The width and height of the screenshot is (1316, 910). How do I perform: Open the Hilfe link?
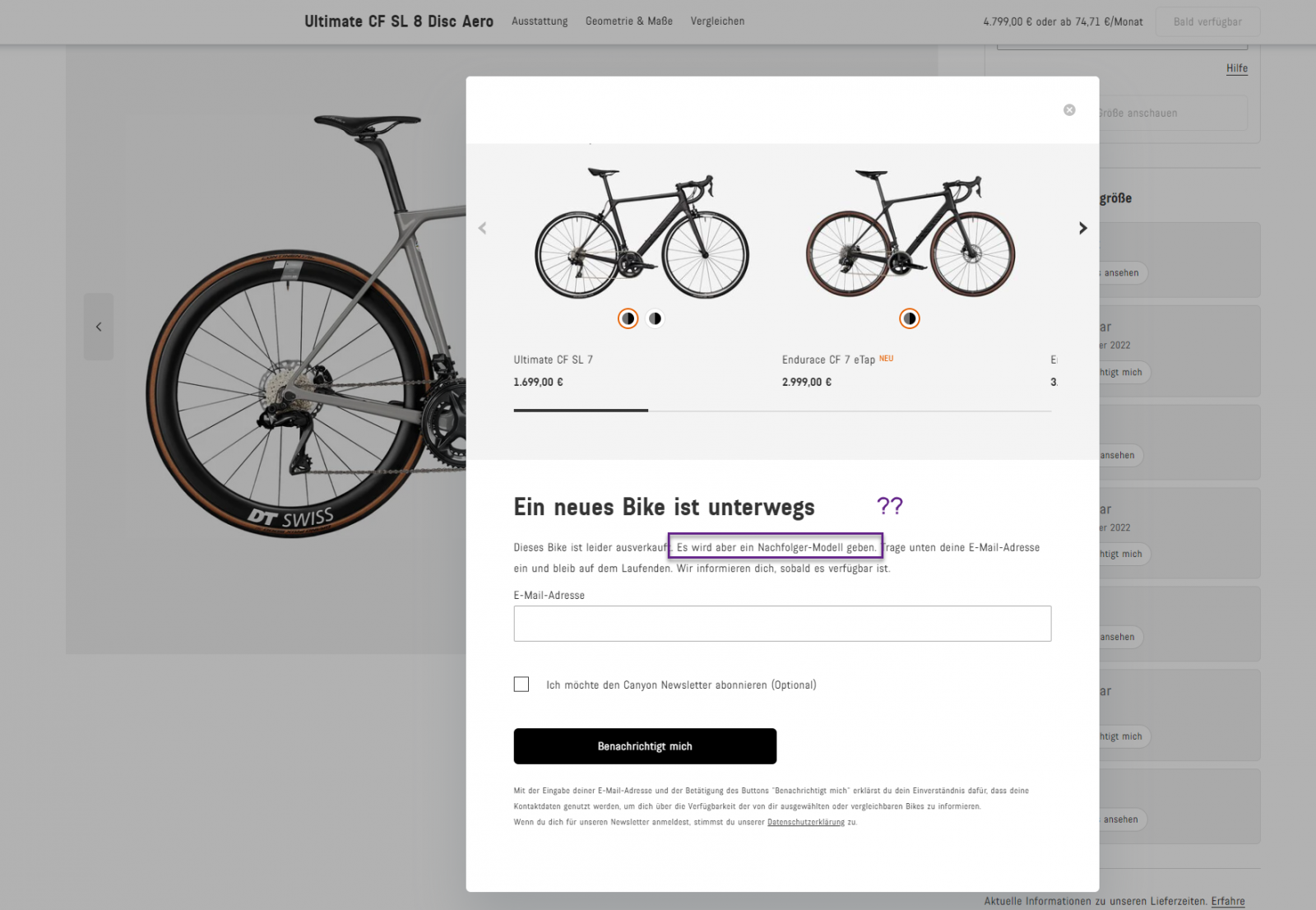click(x=1236, y=68)
